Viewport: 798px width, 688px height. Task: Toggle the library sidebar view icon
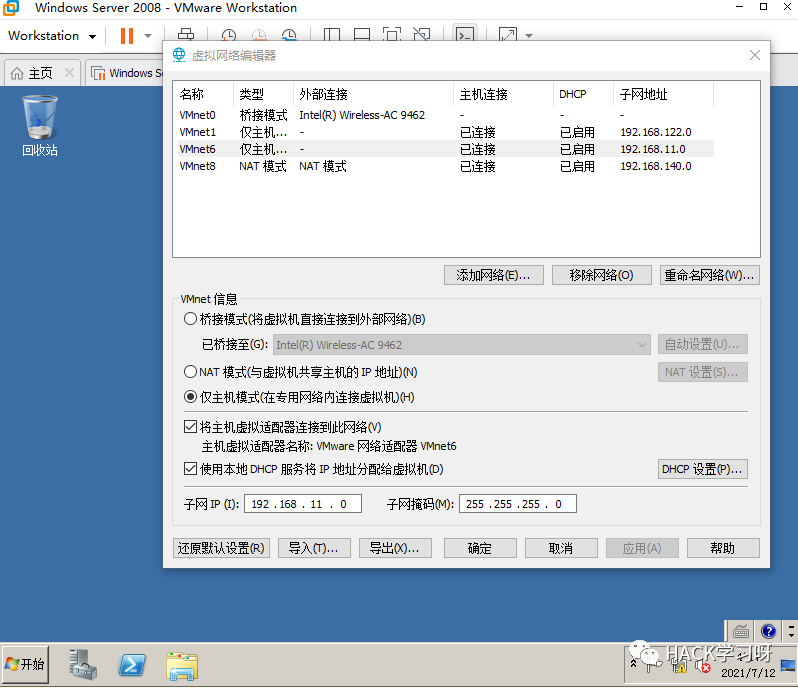click(332, 35)
